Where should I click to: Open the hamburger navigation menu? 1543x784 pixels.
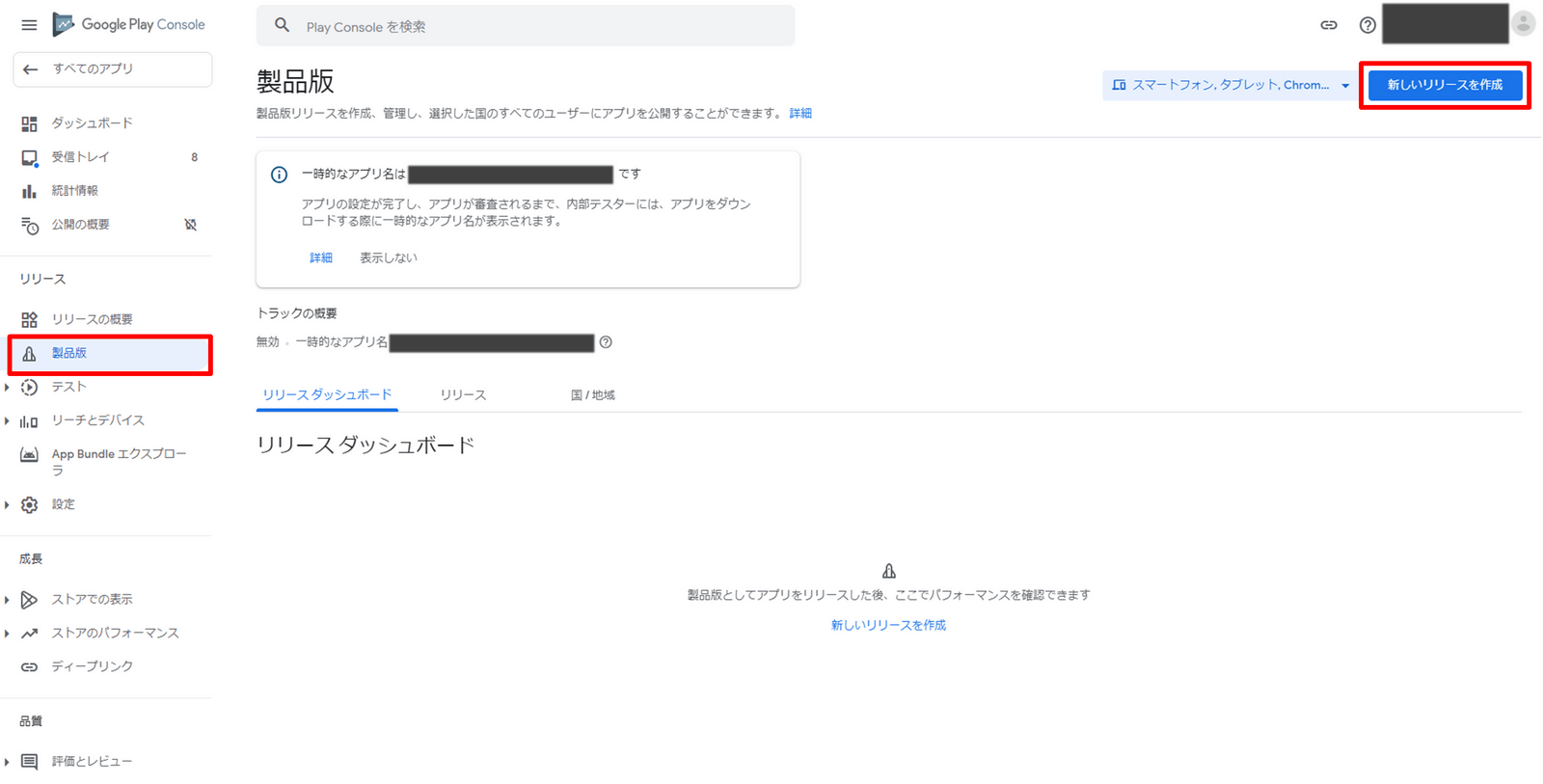click(x=29, y=25)
